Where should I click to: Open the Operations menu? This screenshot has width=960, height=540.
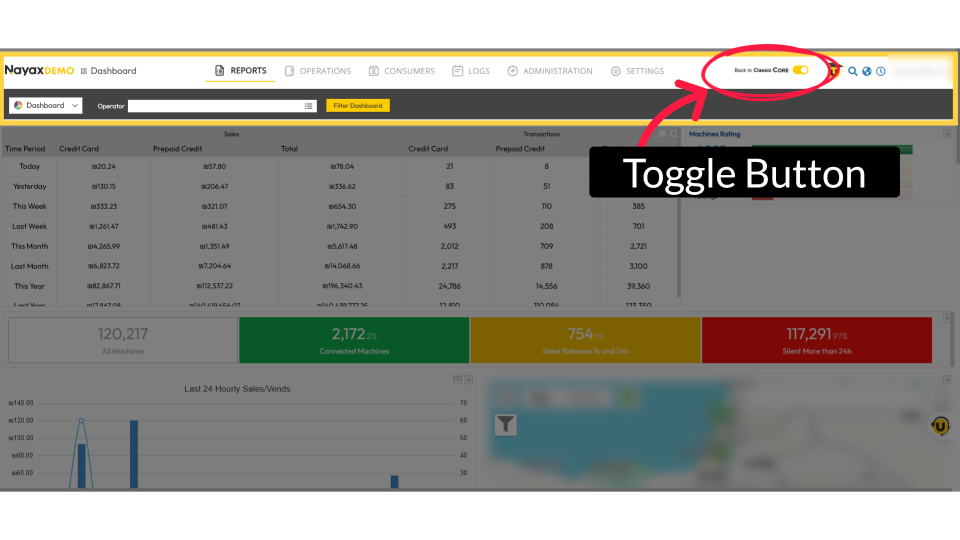coord(317,71)
